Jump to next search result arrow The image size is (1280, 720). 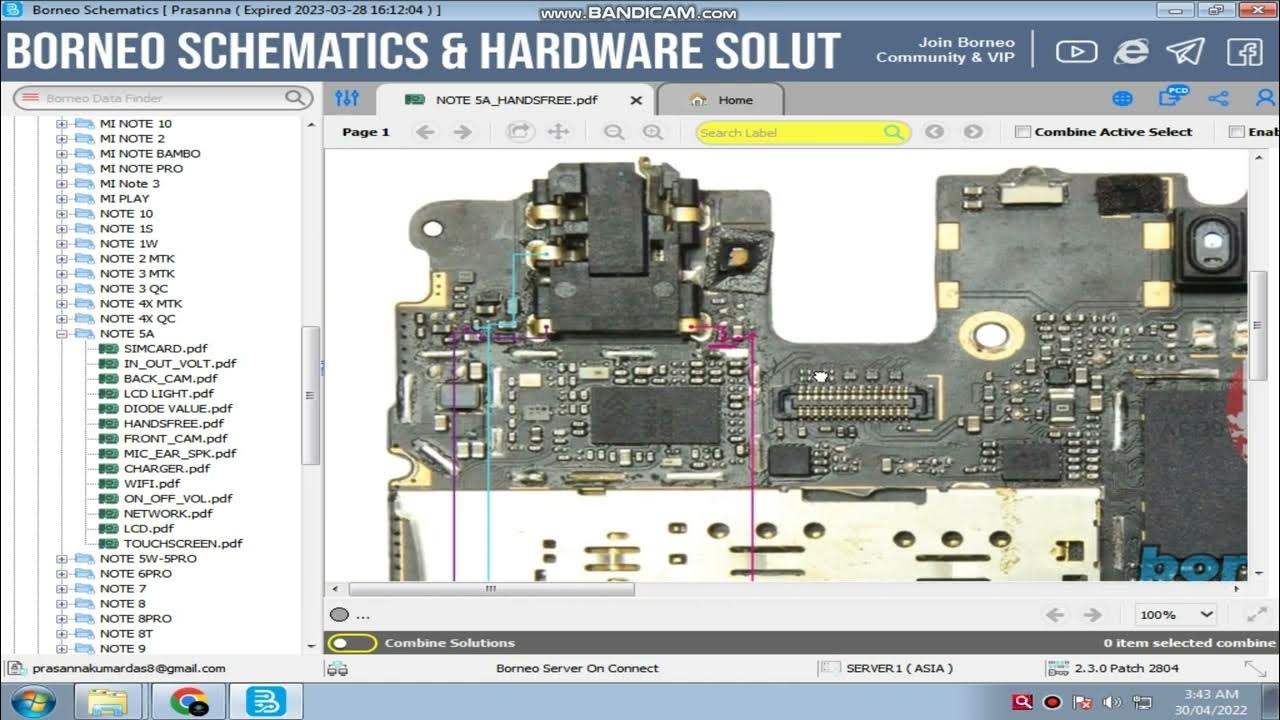click(972, 132)
